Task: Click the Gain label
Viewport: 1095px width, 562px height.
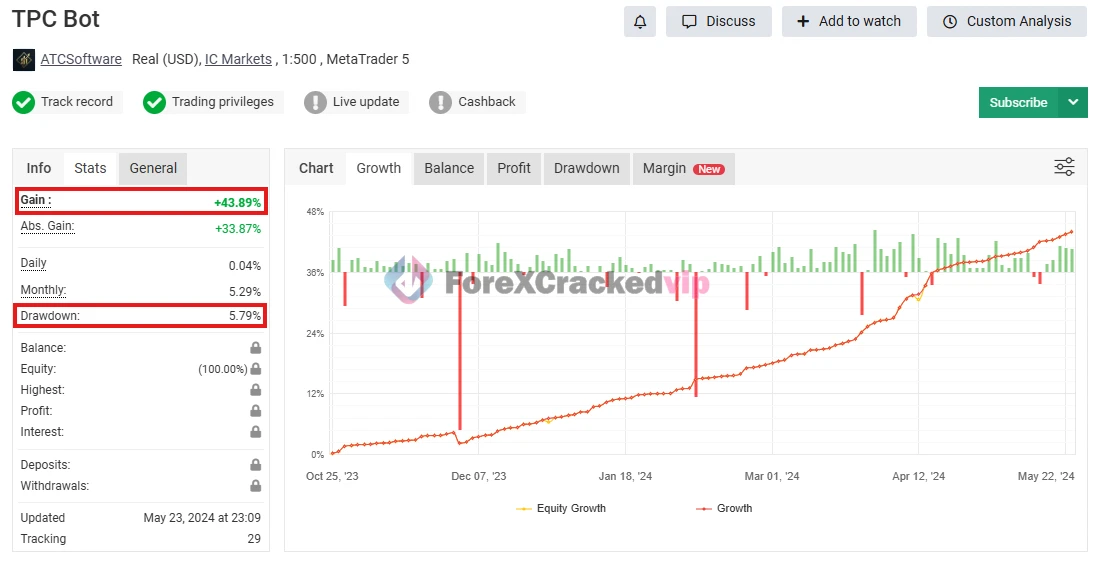Action: pos(36,200)
